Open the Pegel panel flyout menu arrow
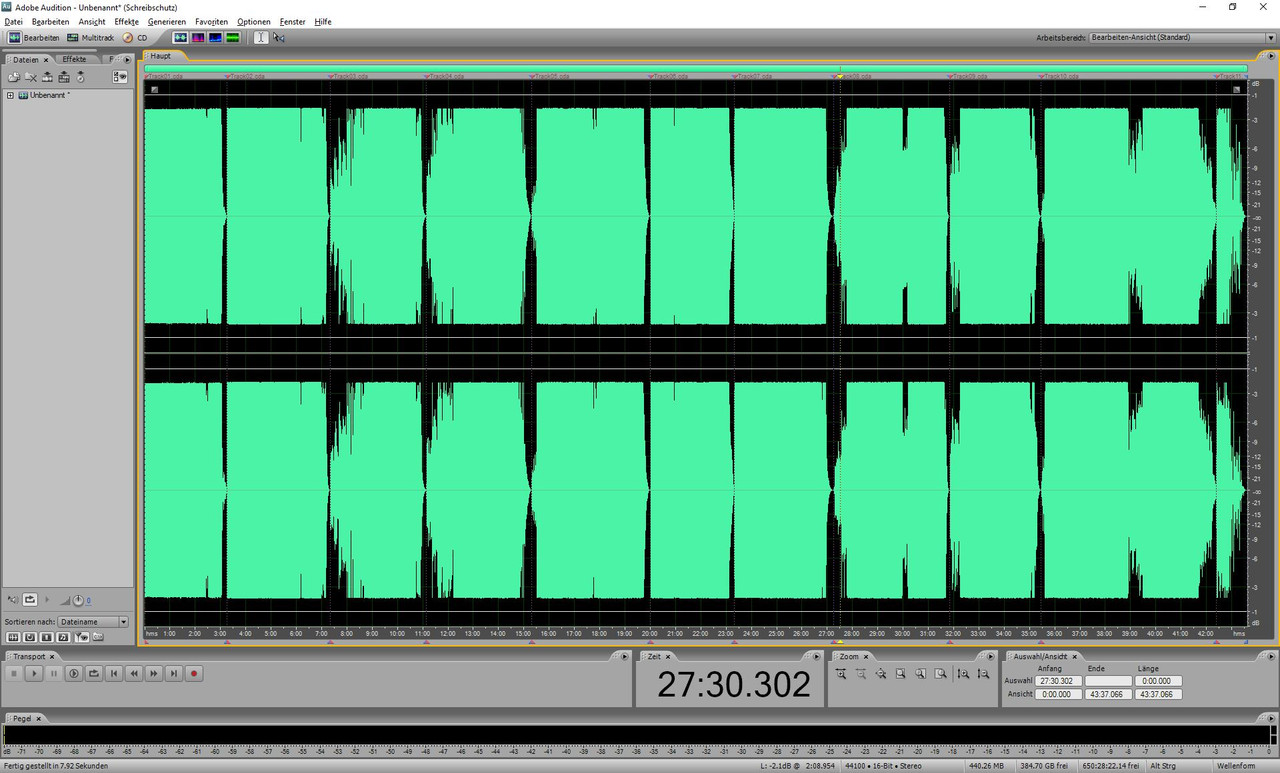Screen dimensions: 1280x773 1270,719
